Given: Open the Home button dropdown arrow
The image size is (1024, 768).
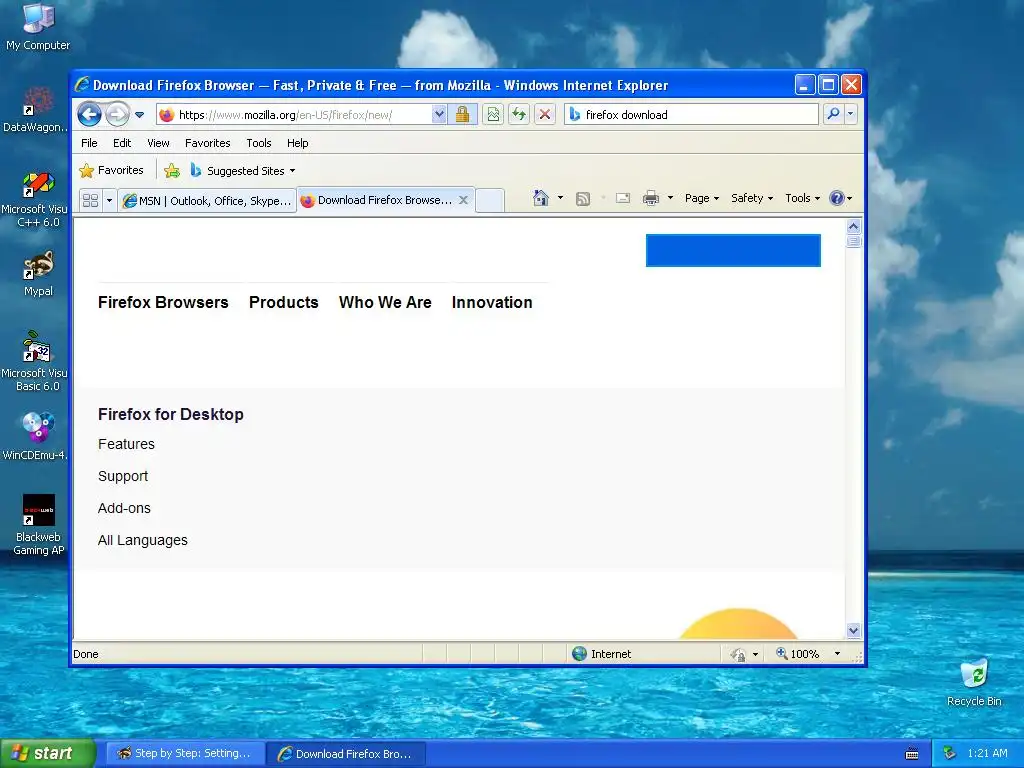Looking at the screenshot, I should coord(560,198).
